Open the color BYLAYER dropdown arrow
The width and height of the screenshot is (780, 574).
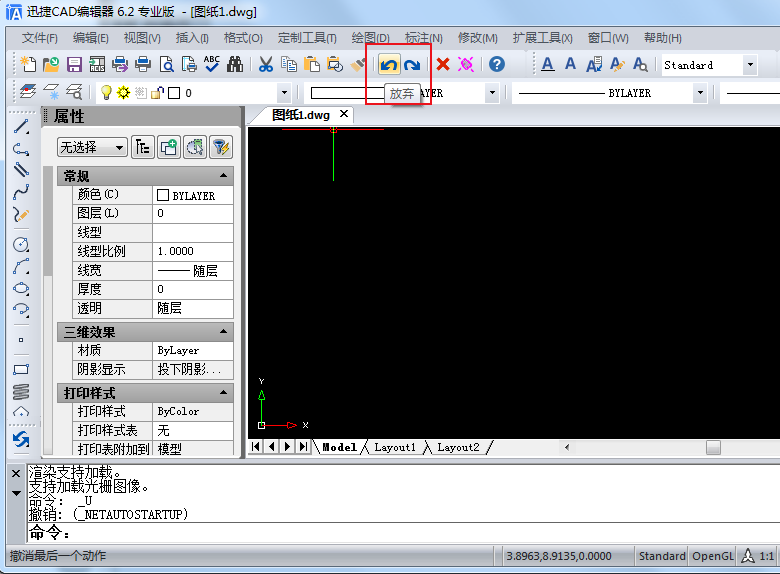[x=492, y=93]
